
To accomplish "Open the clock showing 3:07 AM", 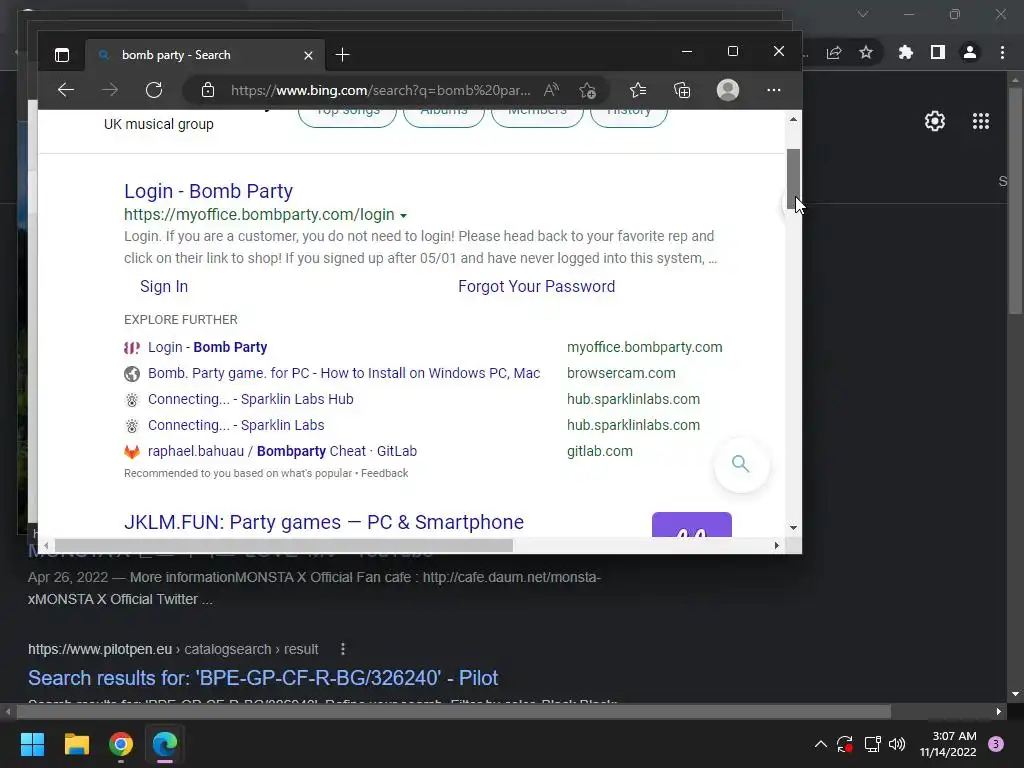I will [948, 744].
